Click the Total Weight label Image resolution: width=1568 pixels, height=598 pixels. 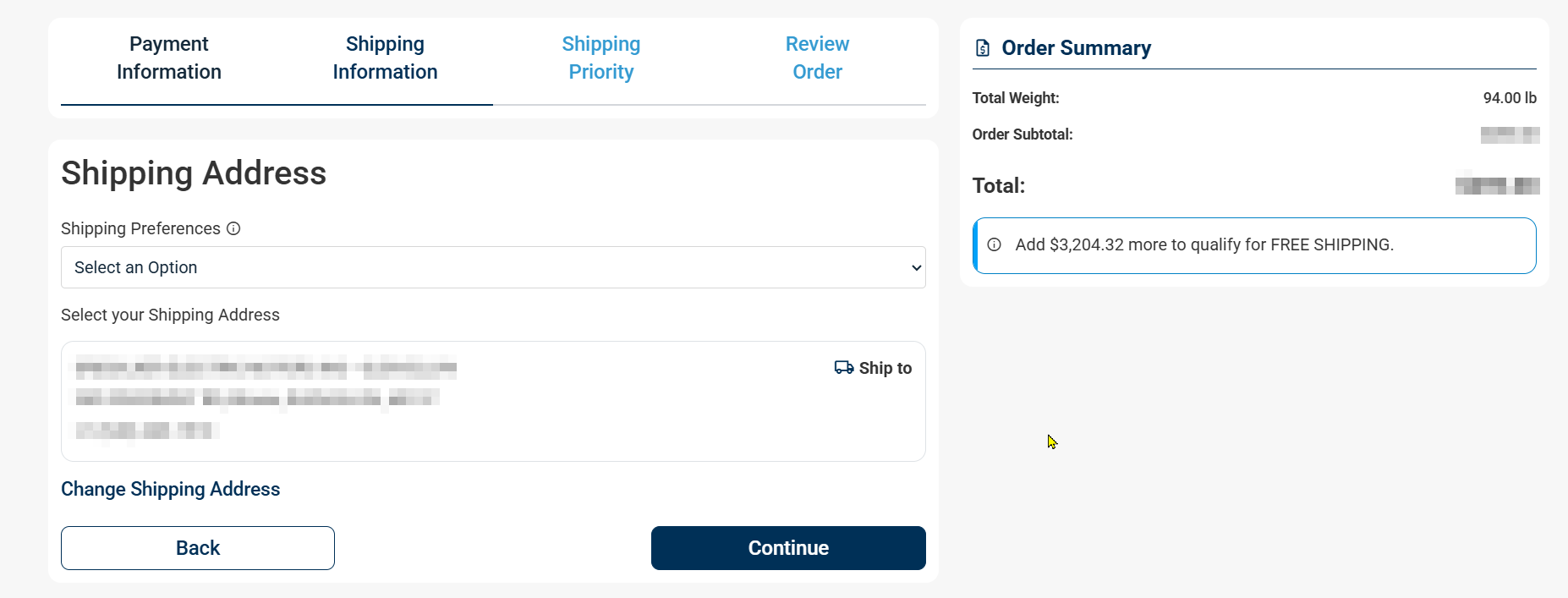[1016, 98]
